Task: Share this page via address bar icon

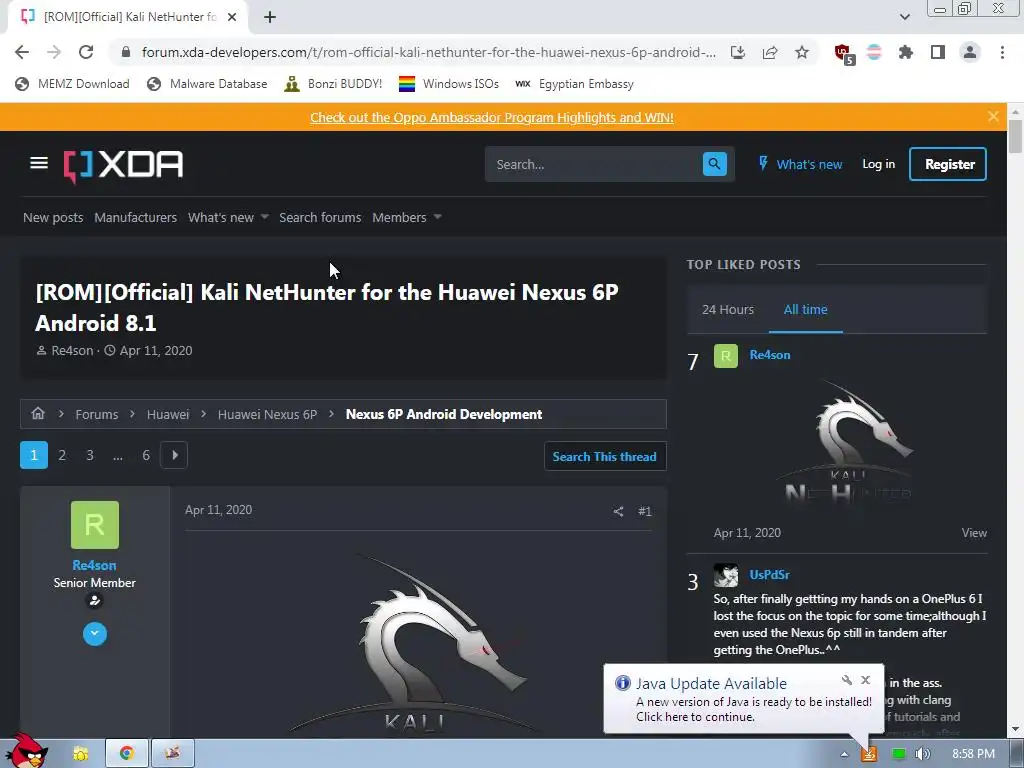Action: (x=770, y=52)
